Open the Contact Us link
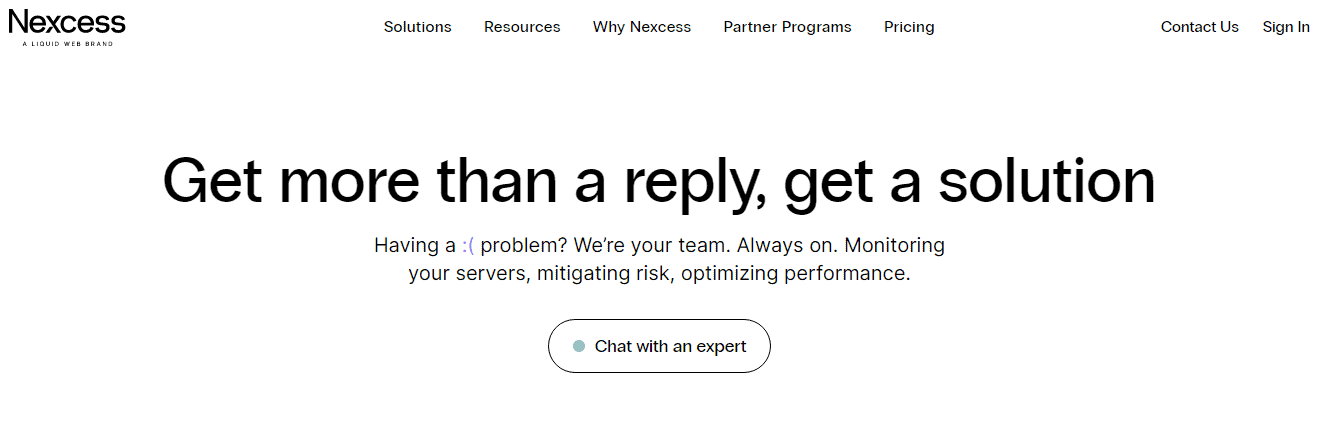The image size is (1318, 421). point(1200,27)
